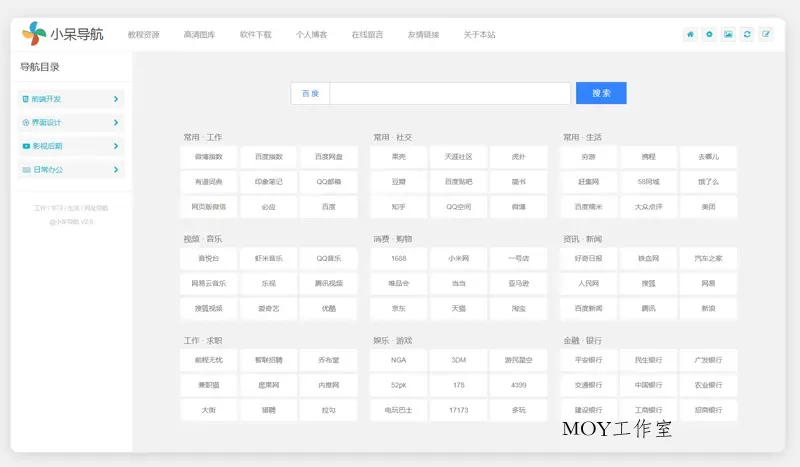Expand 影视后期 using its chevron arrow
This screenshot has height=467, width=800.
coord(116,146)
